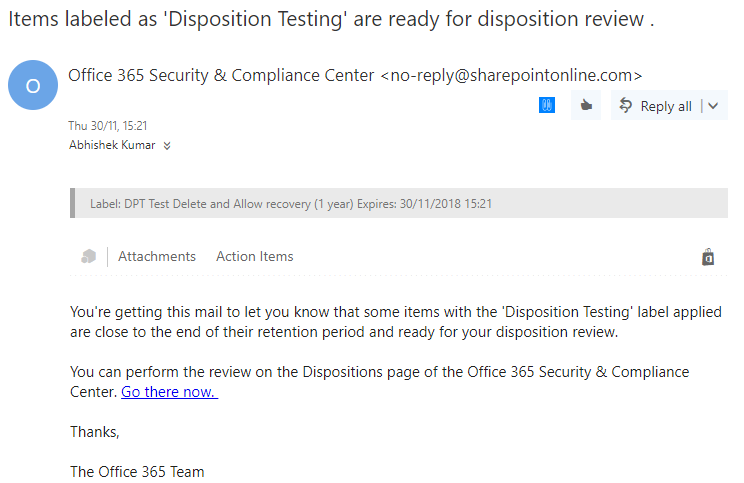
Task: Click the sender avatar circle with letter O
Action: [x=33, y=85]
